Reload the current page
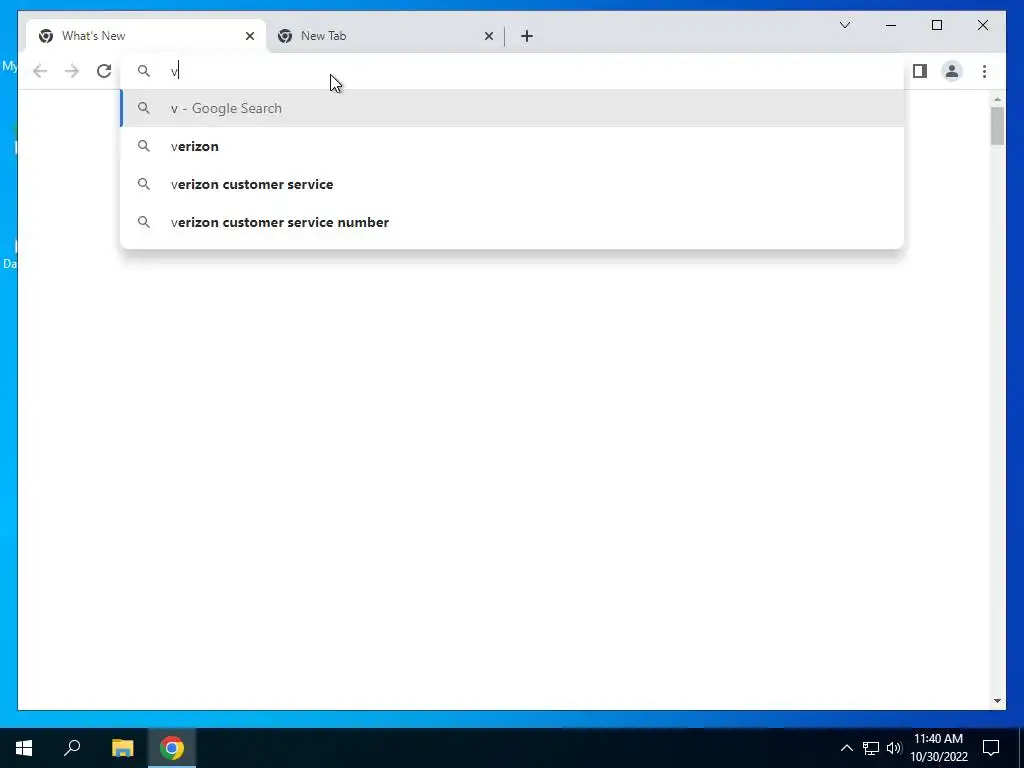This screenshot has height=768, width=1024. (x=104, y=71)
